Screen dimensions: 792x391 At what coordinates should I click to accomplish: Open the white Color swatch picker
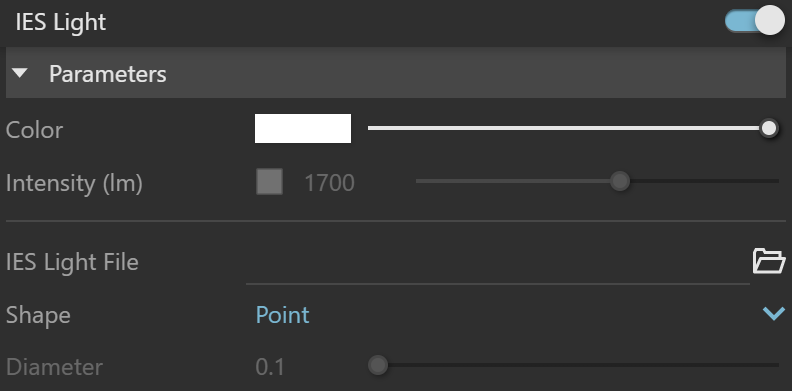point(303,128)
